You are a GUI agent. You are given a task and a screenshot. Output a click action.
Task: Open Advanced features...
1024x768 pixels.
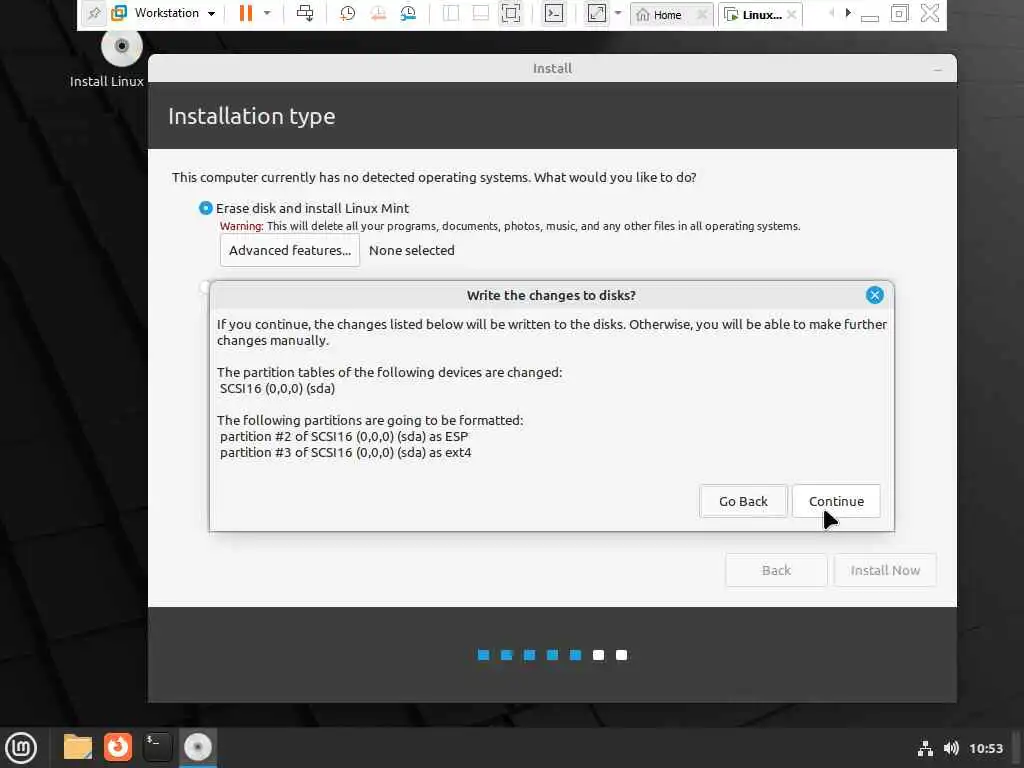(x=290, y=250)
